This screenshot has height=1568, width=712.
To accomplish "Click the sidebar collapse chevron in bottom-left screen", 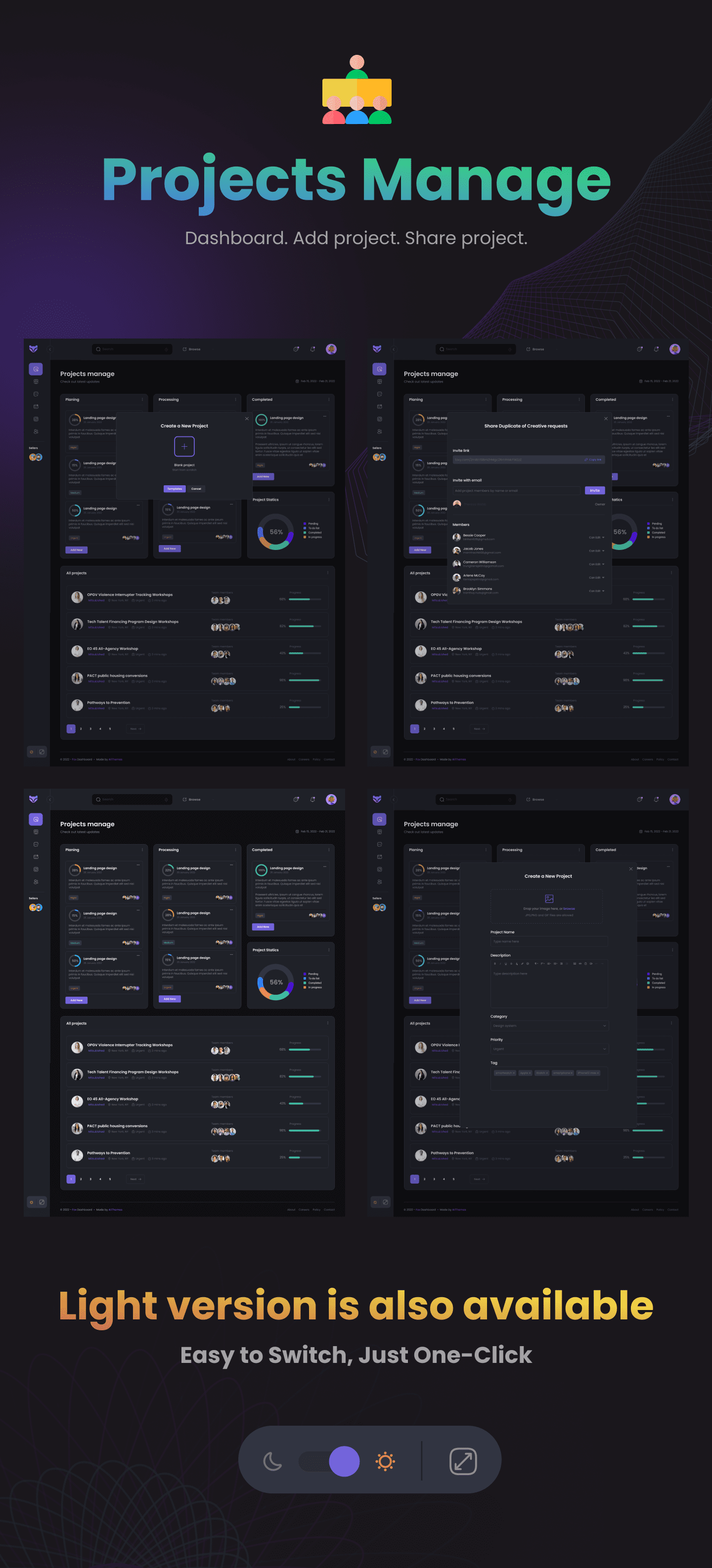I will 50,799.
